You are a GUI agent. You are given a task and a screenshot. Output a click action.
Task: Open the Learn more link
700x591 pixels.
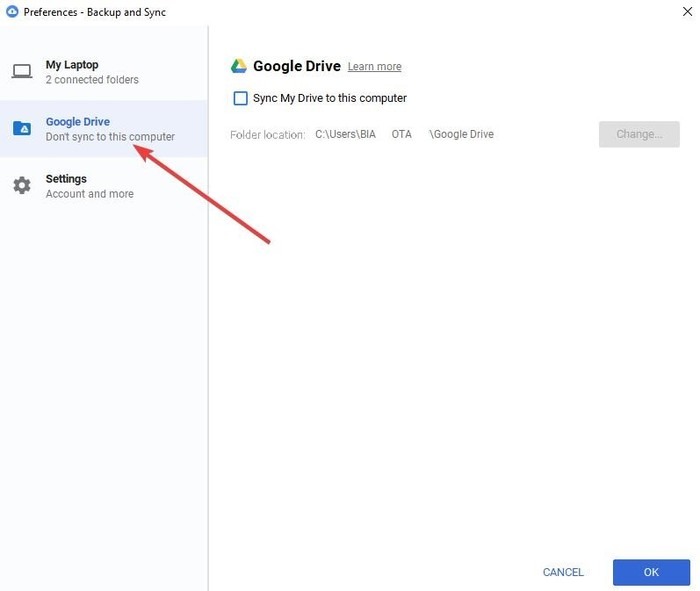click(x=375, y=67)
